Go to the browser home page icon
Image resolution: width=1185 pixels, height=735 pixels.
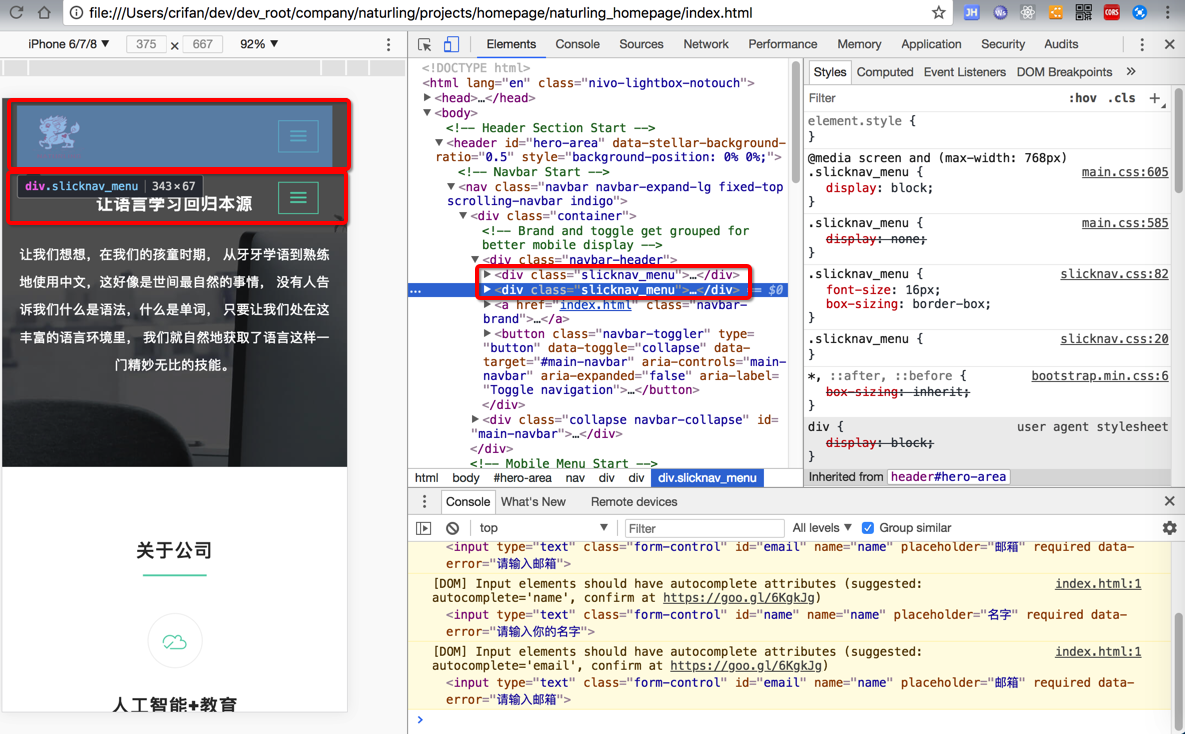tap(45, 12)
